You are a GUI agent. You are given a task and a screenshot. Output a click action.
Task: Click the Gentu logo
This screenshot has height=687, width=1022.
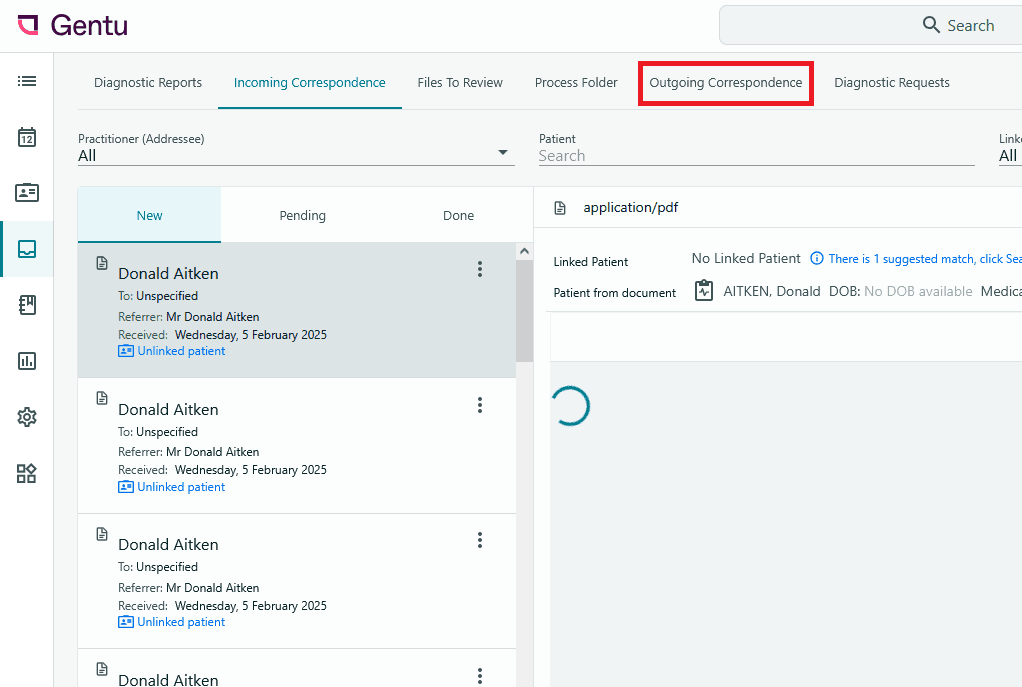[x=72, y=25]
